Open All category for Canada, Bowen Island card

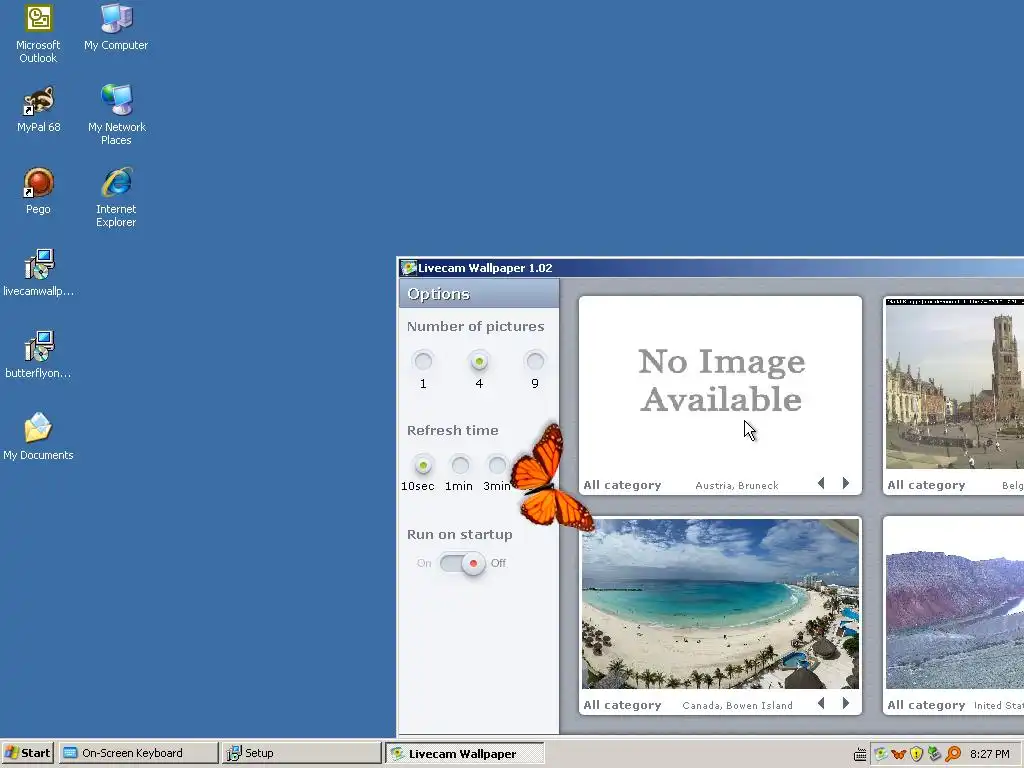point(622,705)
